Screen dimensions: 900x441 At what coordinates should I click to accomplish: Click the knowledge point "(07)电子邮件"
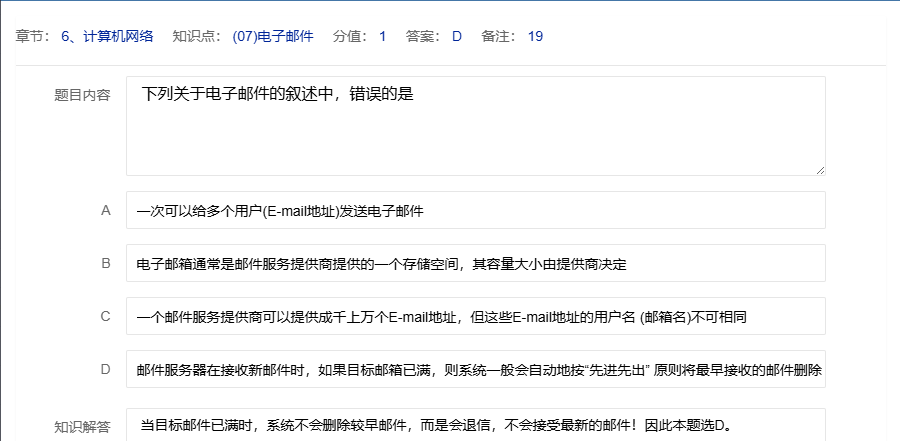[272, 37]
